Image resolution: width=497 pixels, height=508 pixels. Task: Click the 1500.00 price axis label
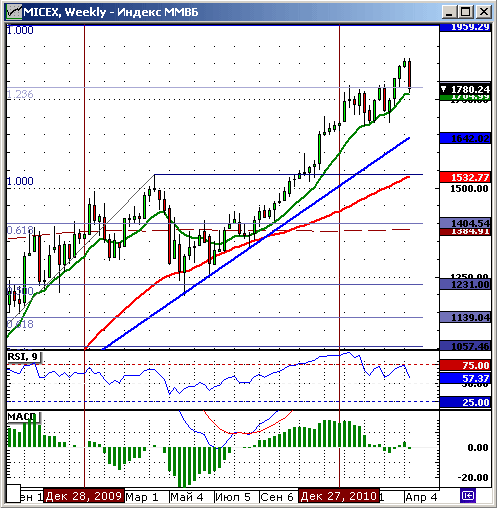point(469,189)
